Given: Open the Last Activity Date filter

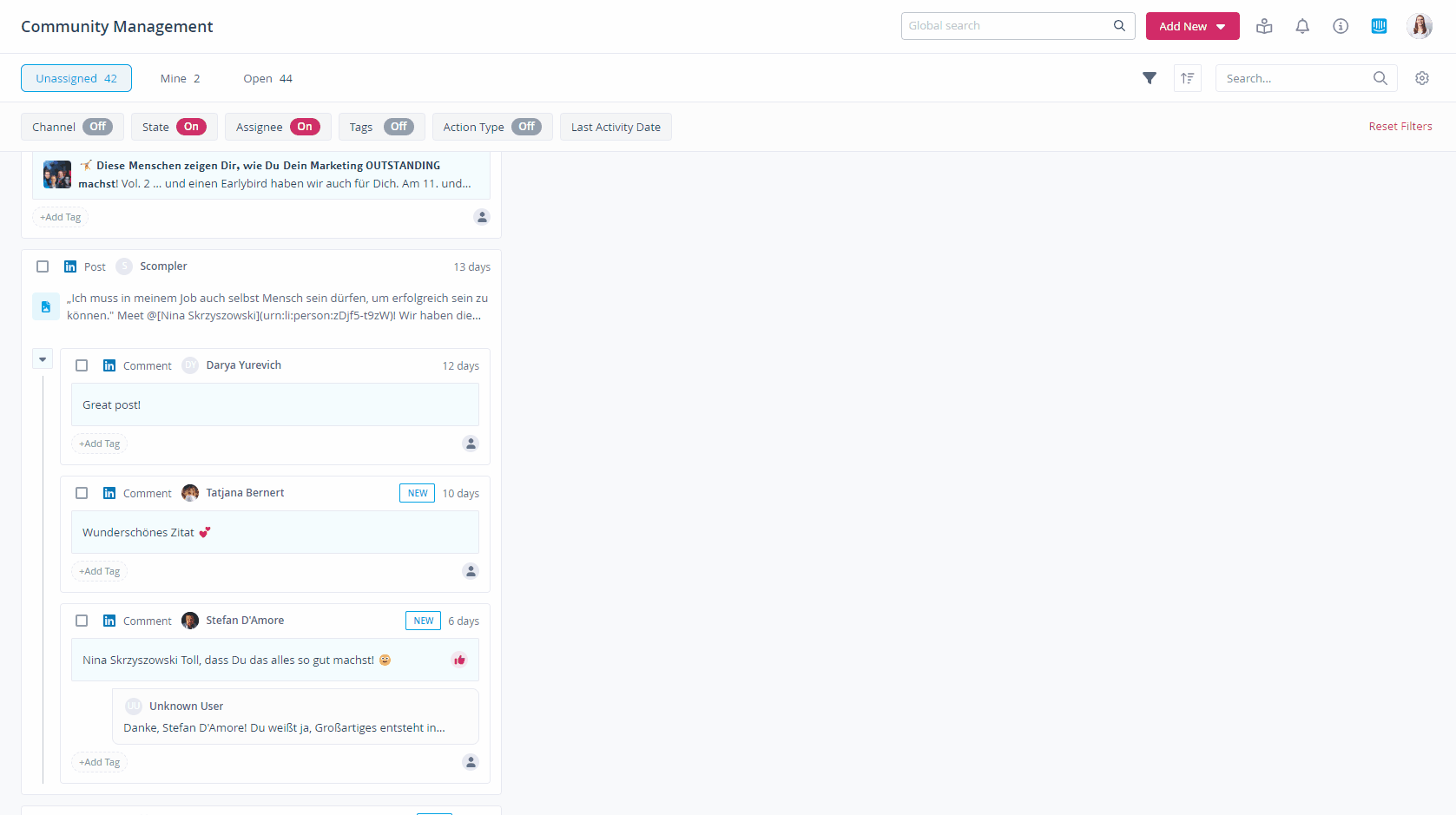Looking at the screenshot, I should [616, 127].
